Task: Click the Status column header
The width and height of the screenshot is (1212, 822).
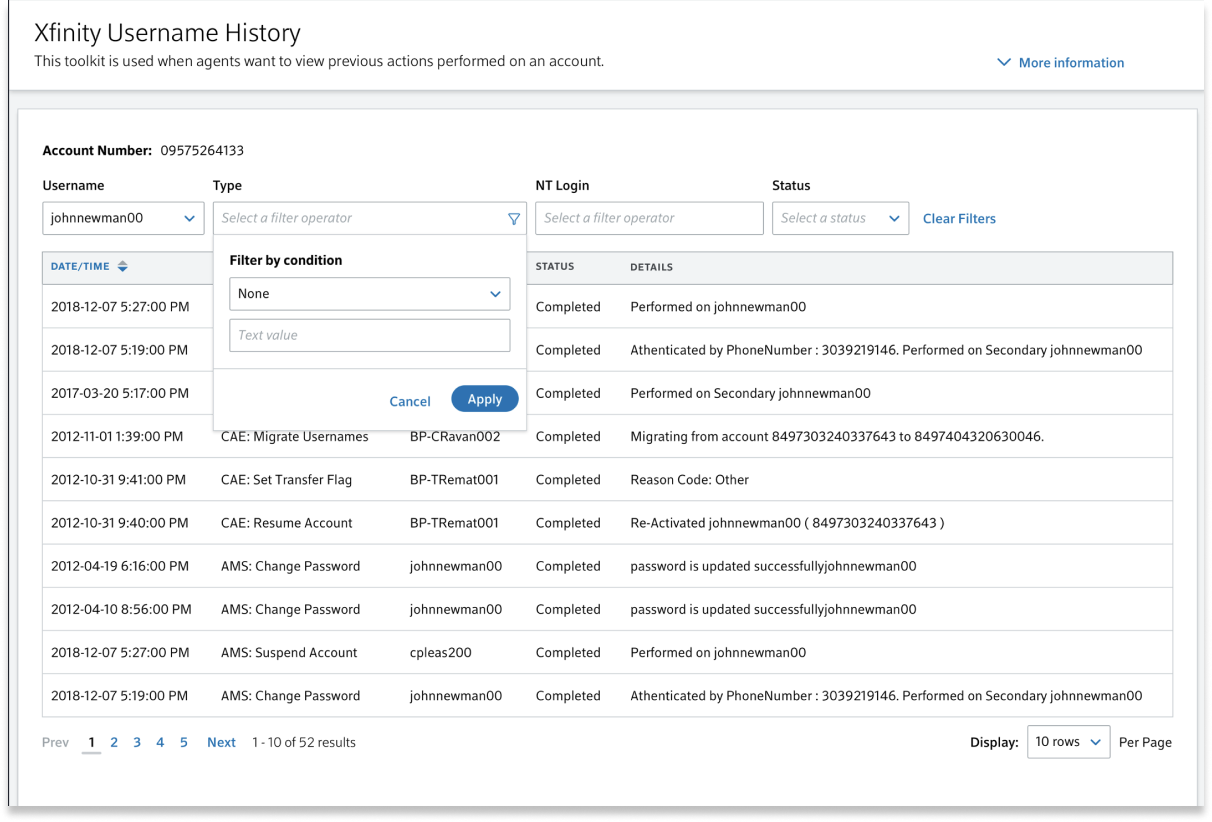Action: (554, 267)
